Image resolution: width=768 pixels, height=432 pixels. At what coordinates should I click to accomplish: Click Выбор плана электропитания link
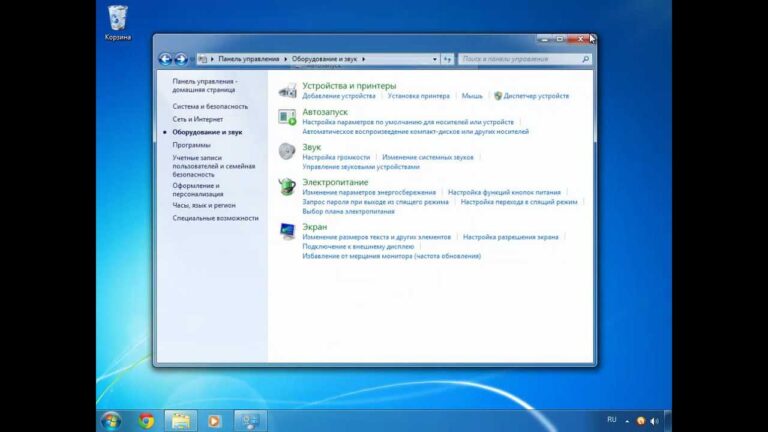348,212
